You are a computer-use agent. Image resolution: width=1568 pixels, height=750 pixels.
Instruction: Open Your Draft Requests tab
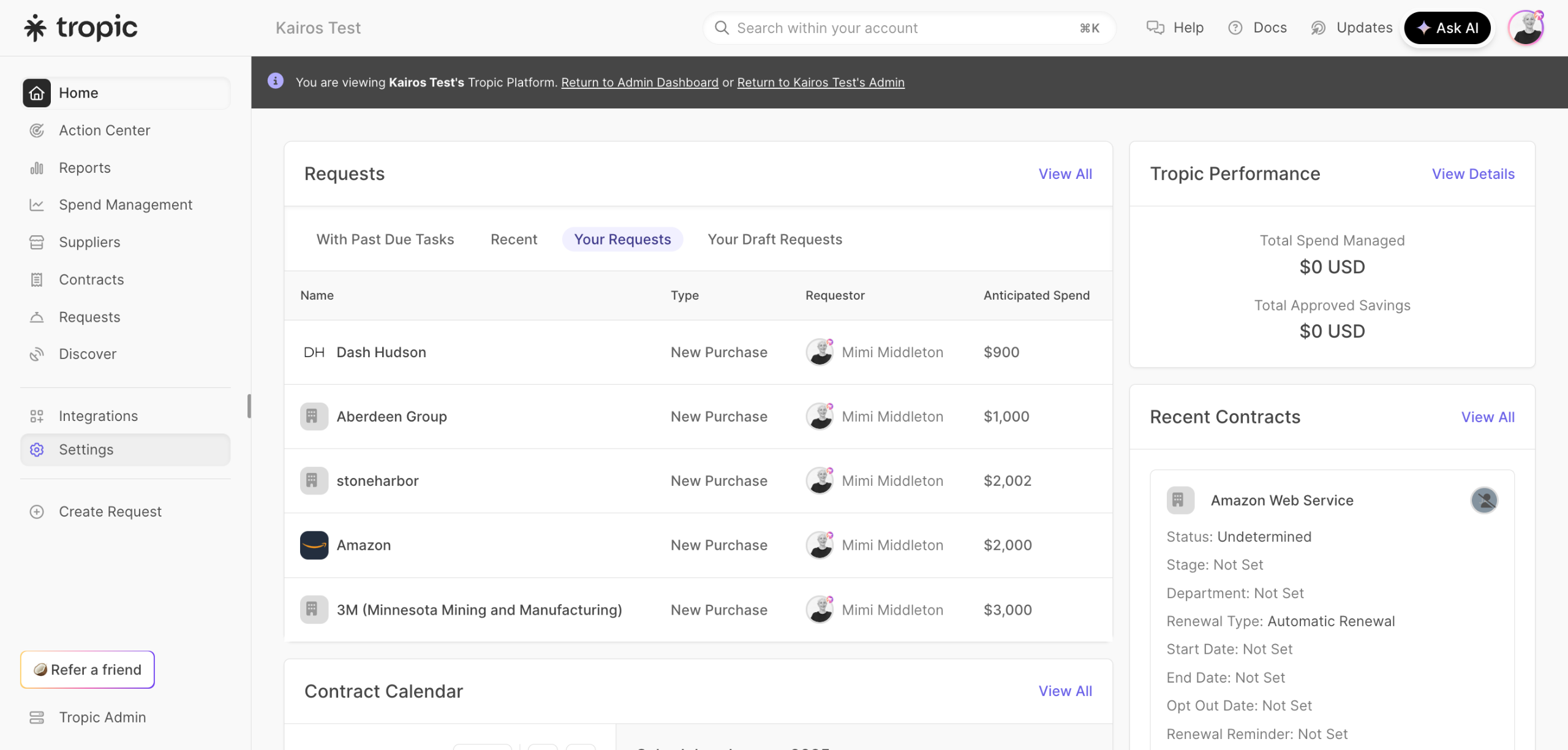(x=775, y=240)
